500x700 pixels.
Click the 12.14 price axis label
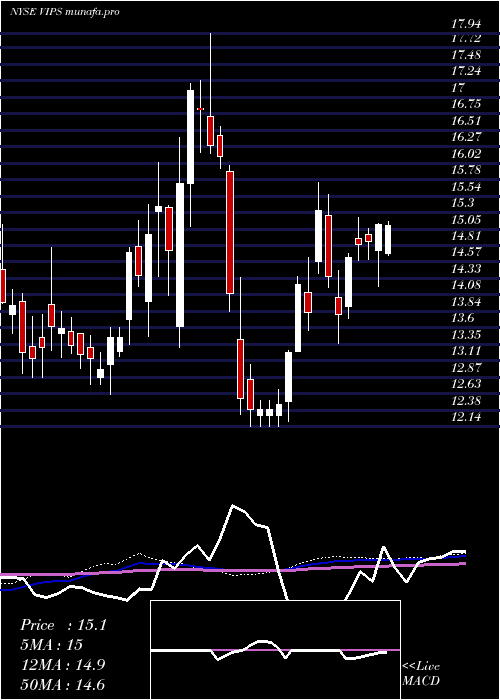[x=466, y=417]
